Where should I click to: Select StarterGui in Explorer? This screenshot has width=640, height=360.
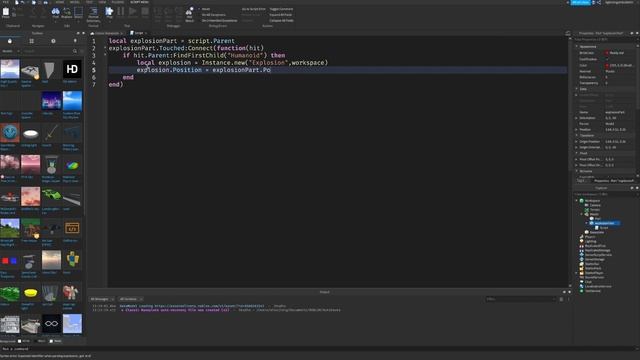click(x=592, y=264)
